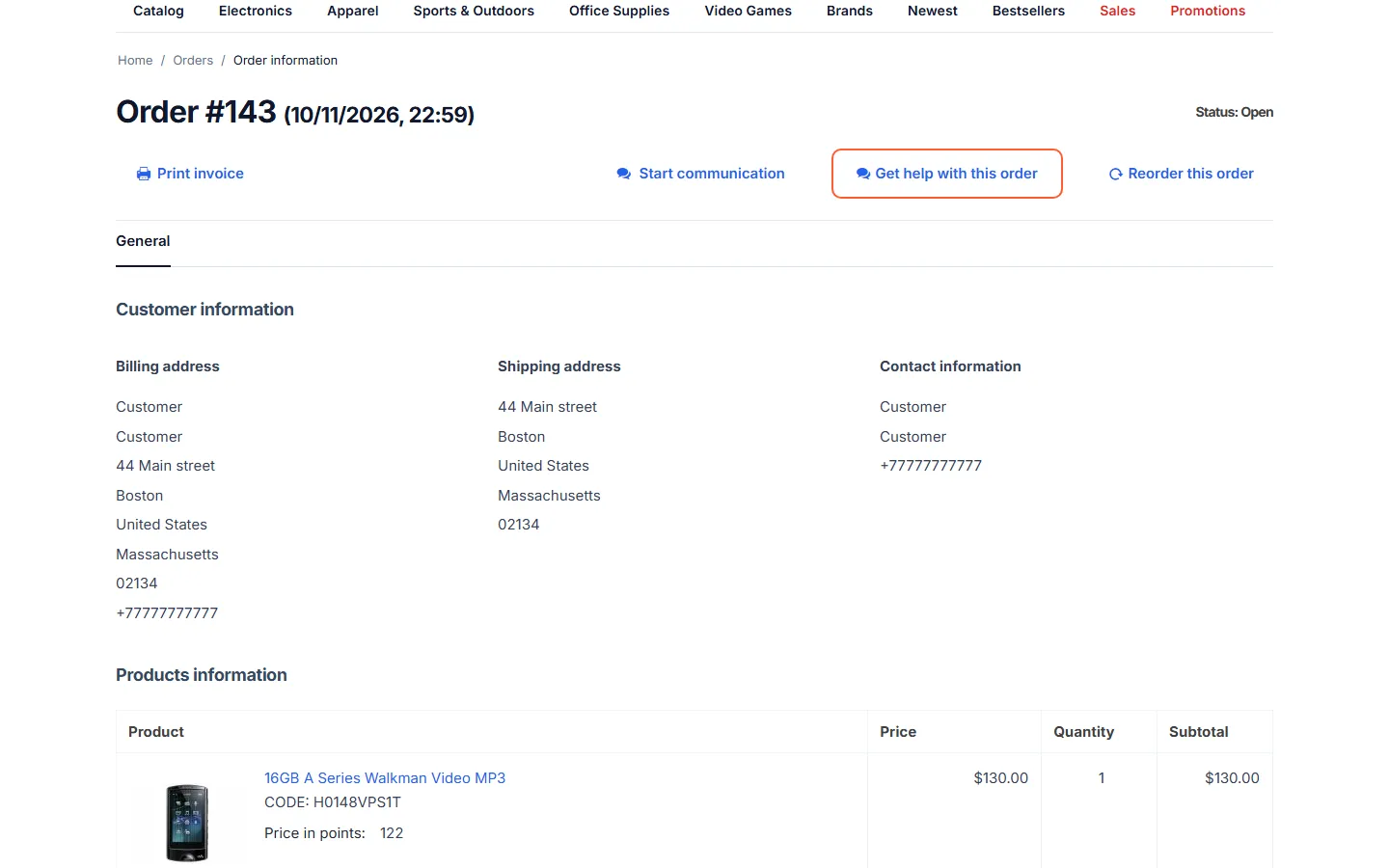Go to Home in breadcrumbs
Image resolution: width=1389 pixels, height=868 pixels.
pos(135,60)
